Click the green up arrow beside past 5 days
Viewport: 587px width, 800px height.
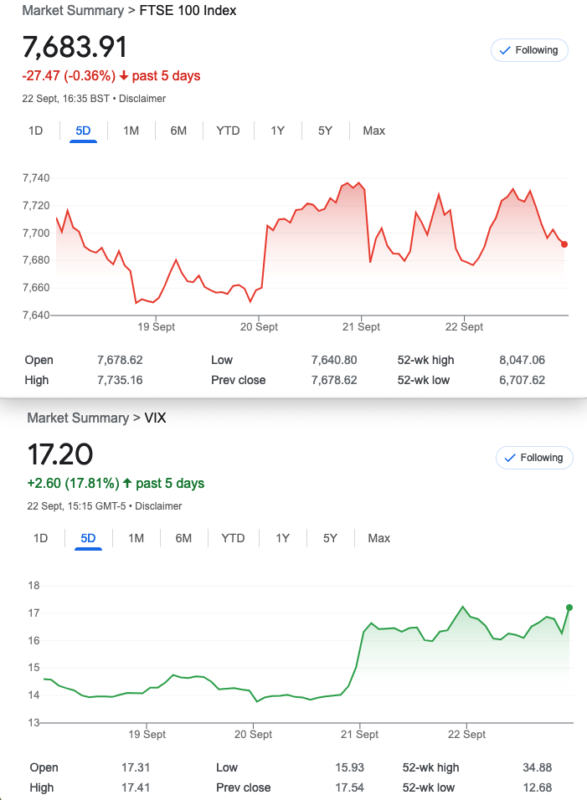point(127,483)
